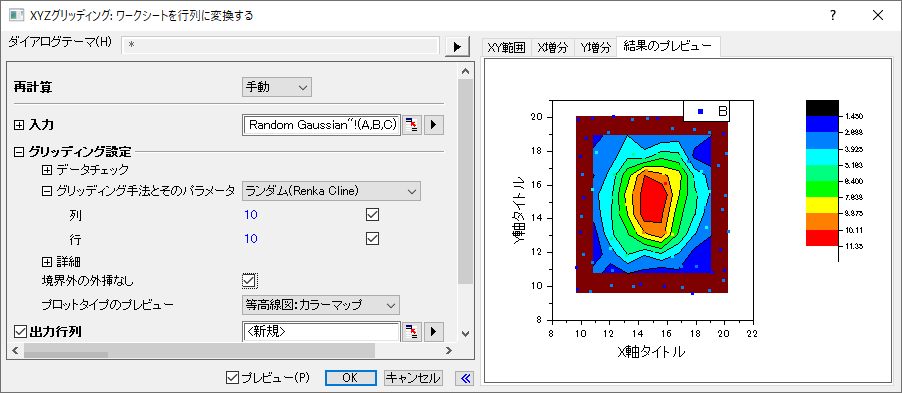
Task: Click horizontal scrollbar right arrow in settings panel
Action: tap(449, 350)
